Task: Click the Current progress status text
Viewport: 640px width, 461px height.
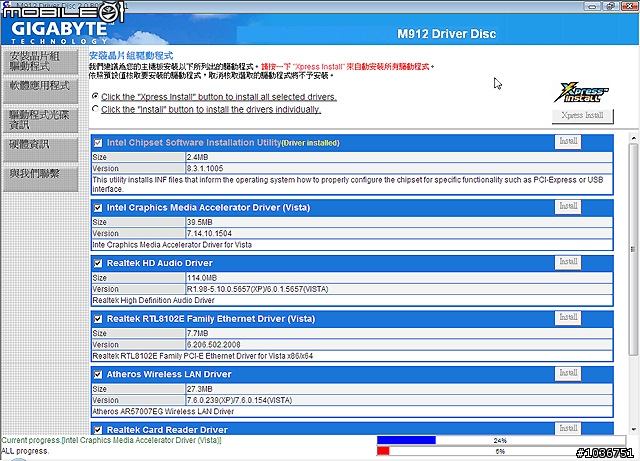Action: tap(111, 440)
